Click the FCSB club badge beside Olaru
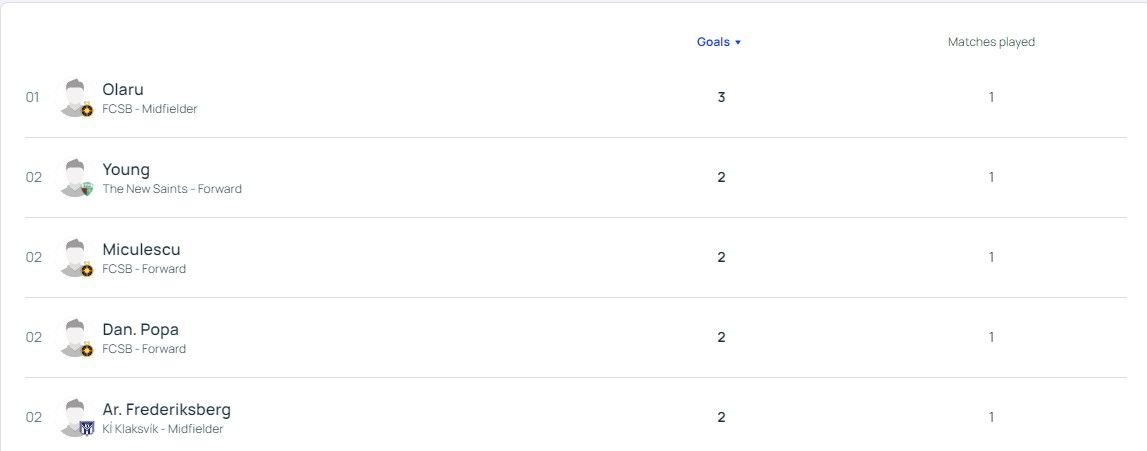 point(87,110)
